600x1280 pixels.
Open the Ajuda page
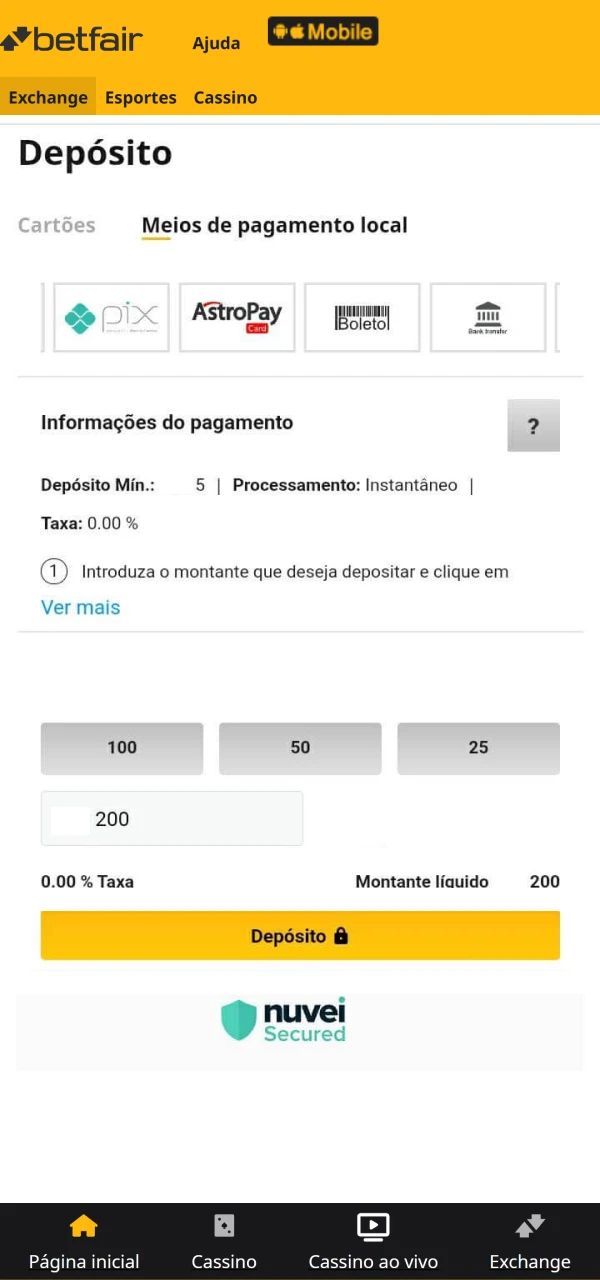[216, 44]
